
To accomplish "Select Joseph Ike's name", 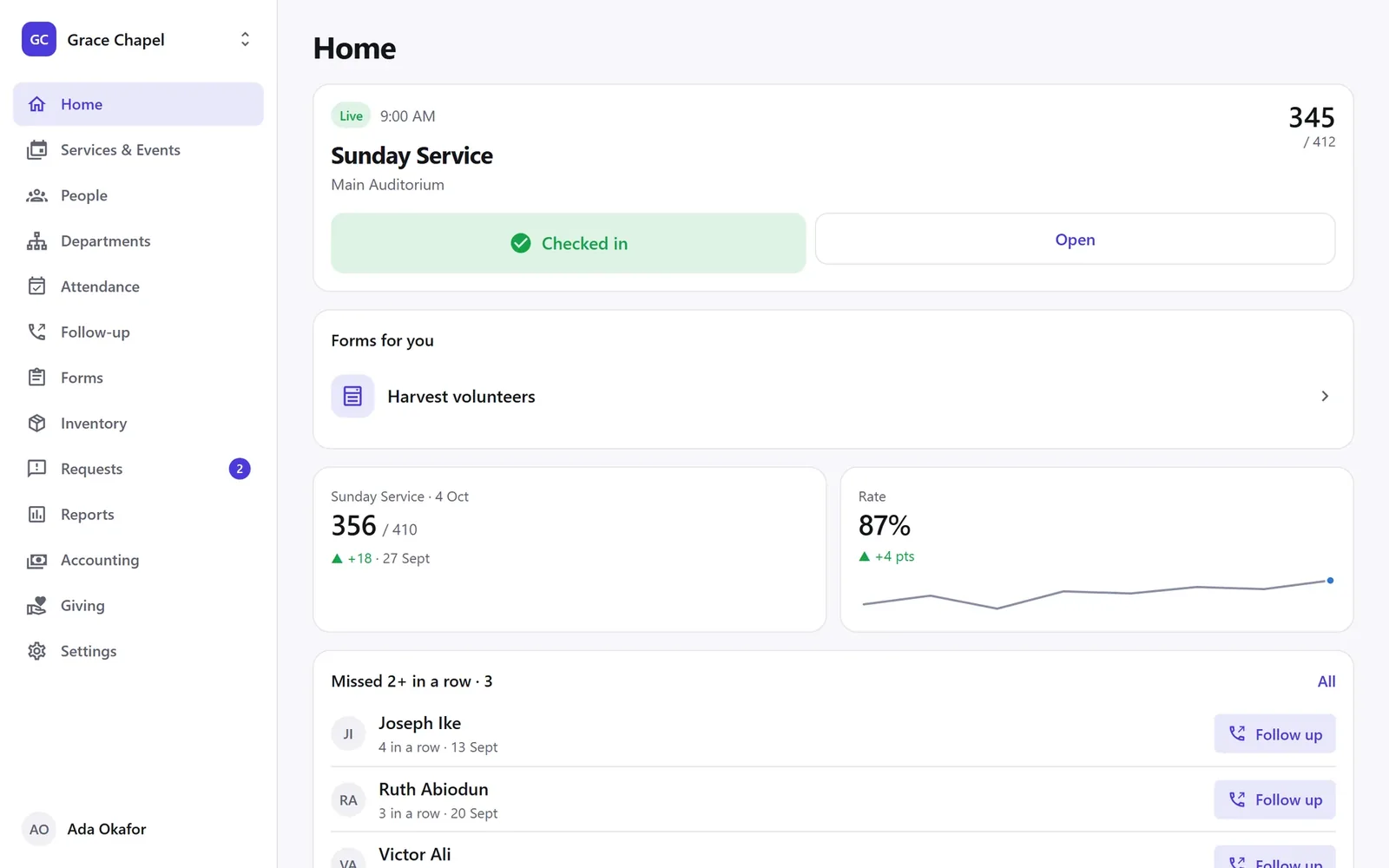I will (419, 723).
